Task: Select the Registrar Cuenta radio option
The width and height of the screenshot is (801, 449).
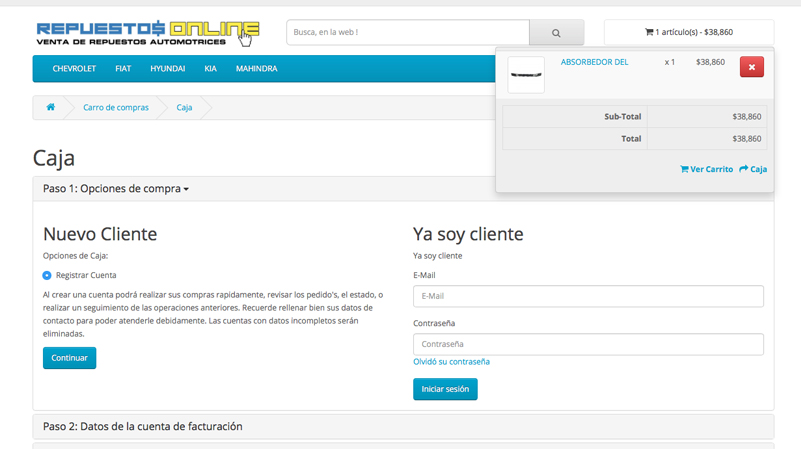Action: (47, 275)
